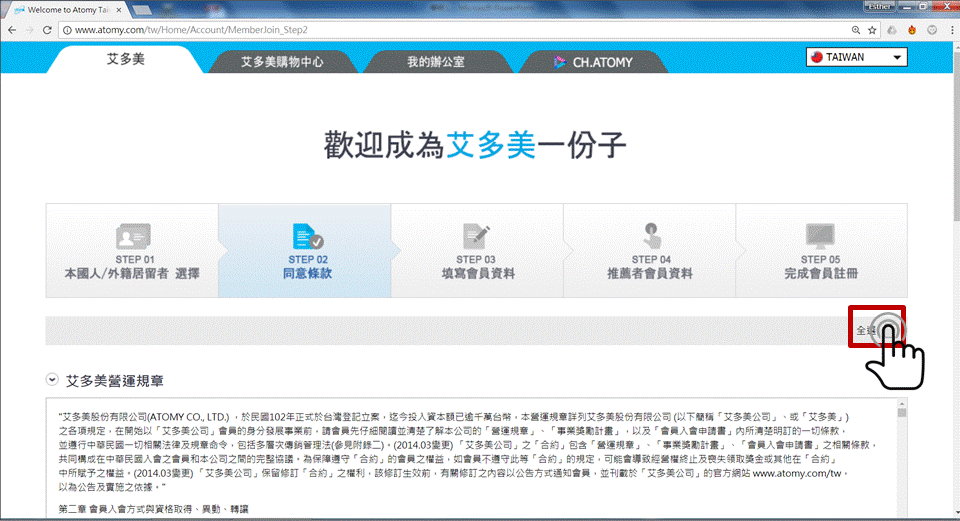Click the STEP 03 pencil form icon
This screenshot has height=521, width=960.
[476, 236]
